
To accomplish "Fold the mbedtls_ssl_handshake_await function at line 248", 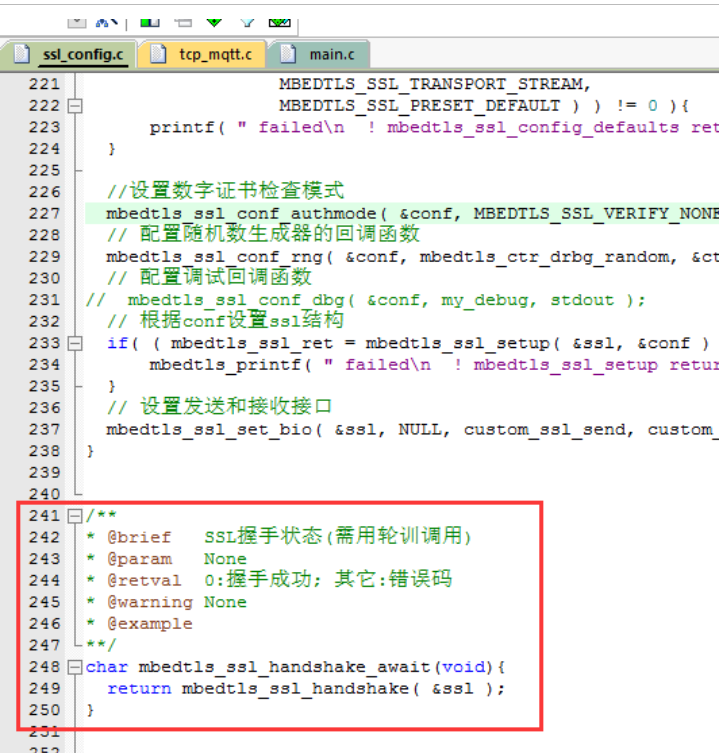I will click(x=74, y=667).
